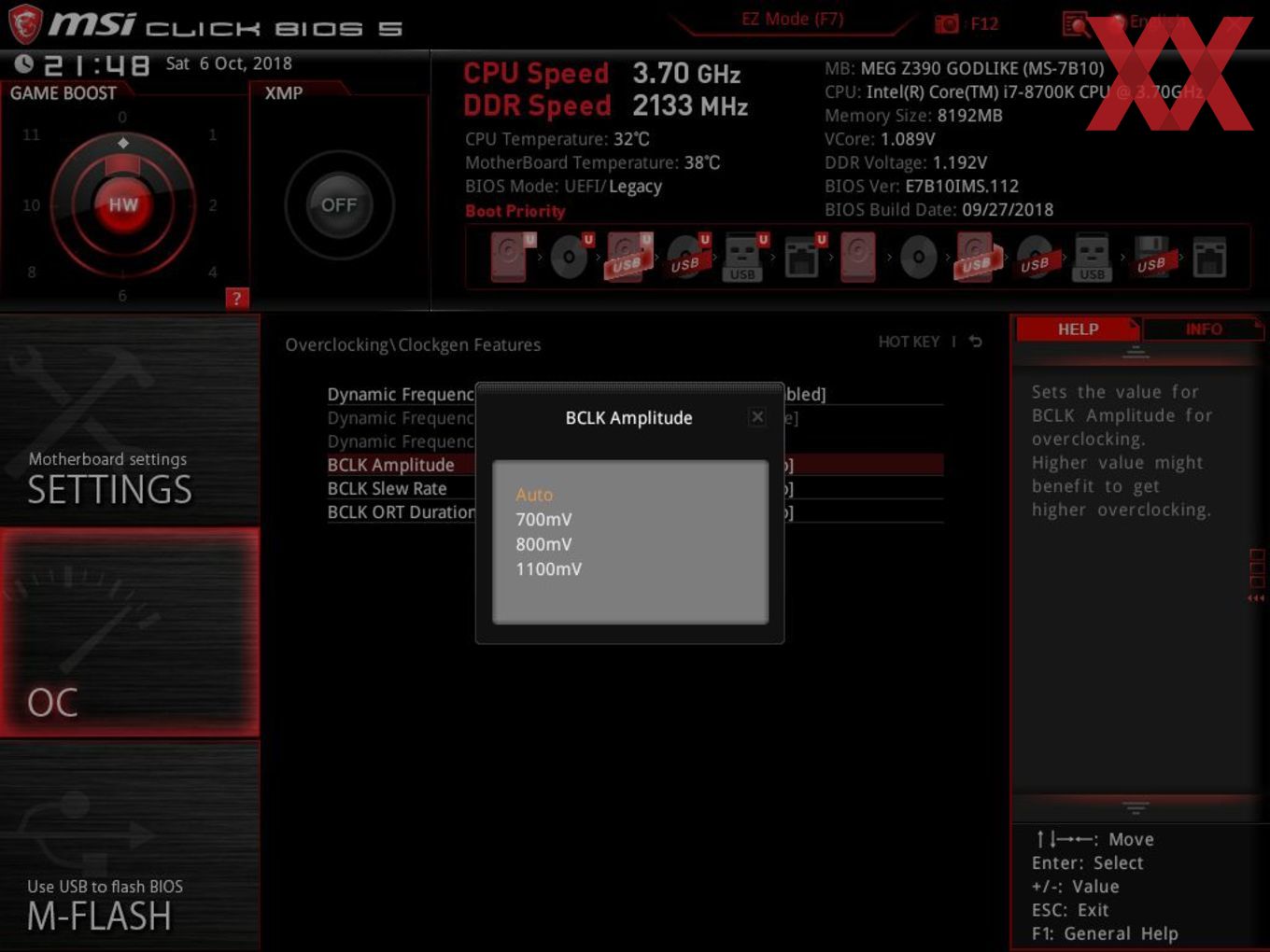Viewport: 1270px width, 952px height.
Task: Select the legacy USB key boot icon
Action: [1092, 257]
